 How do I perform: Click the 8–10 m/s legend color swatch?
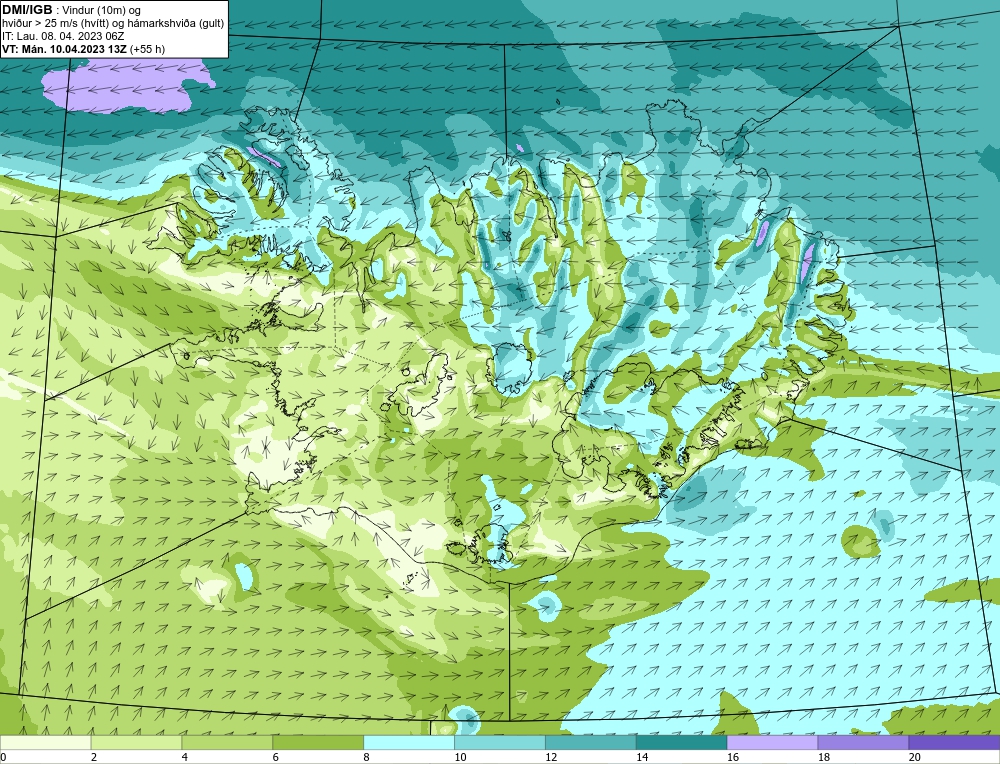[x=409, y=742]
